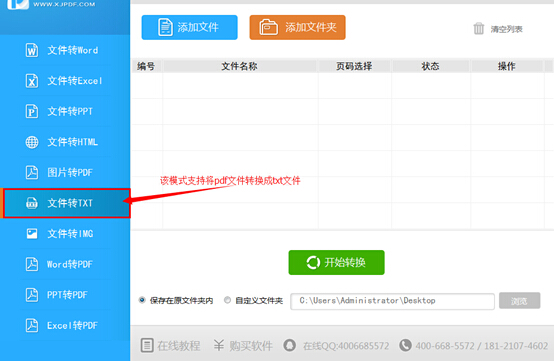Click the 状态 column header

(x=430, y=66)
